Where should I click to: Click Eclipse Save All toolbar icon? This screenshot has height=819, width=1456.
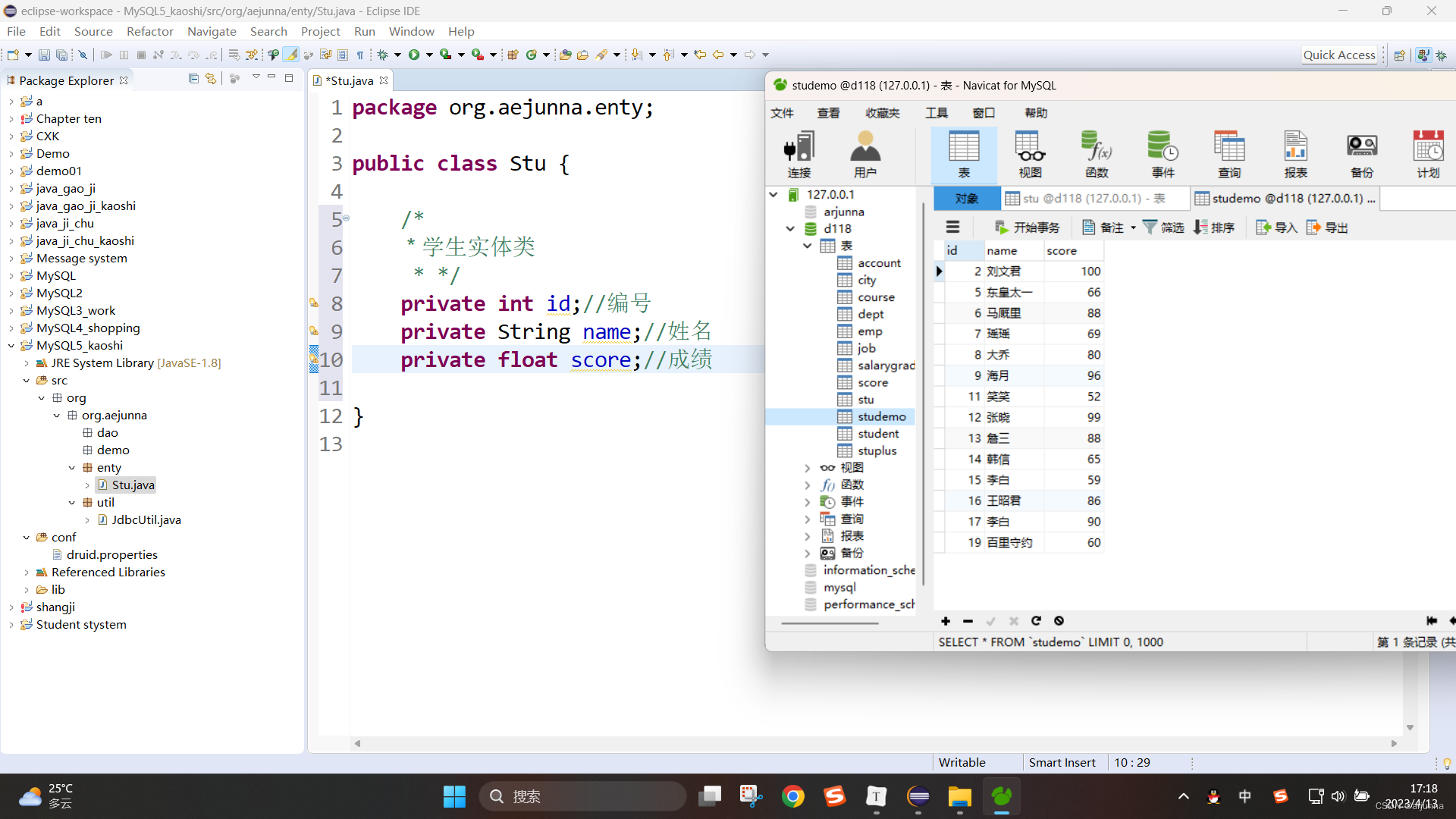[x=61, y=55]
